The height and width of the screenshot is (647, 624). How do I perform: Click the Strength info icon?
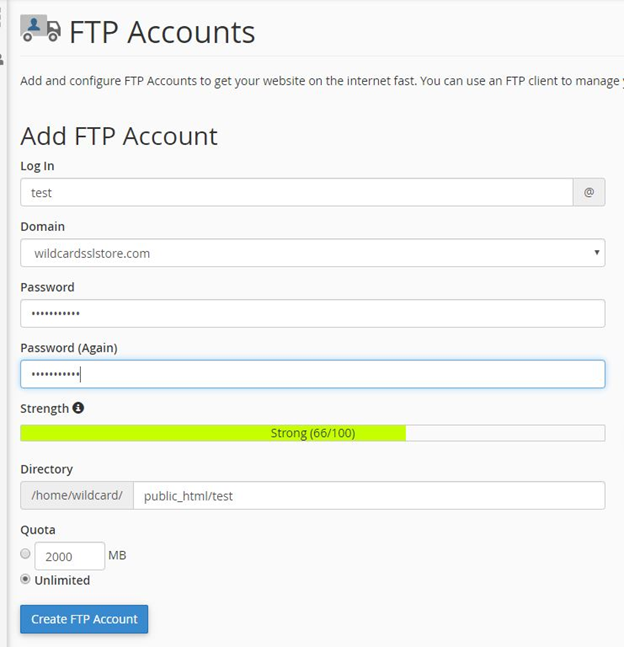click(78, 408)
